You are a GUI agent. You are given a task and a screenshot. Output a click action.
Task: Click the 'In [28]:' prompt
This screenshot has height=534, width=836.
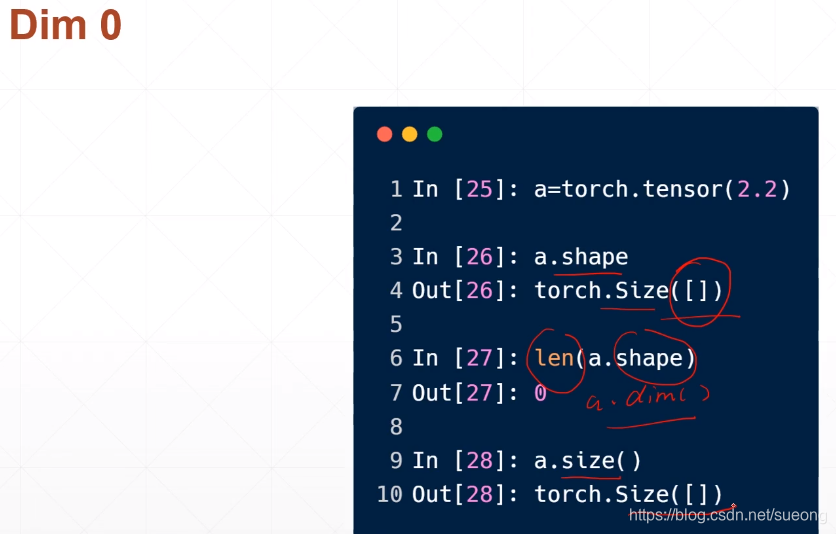click(x=465, y=460)
